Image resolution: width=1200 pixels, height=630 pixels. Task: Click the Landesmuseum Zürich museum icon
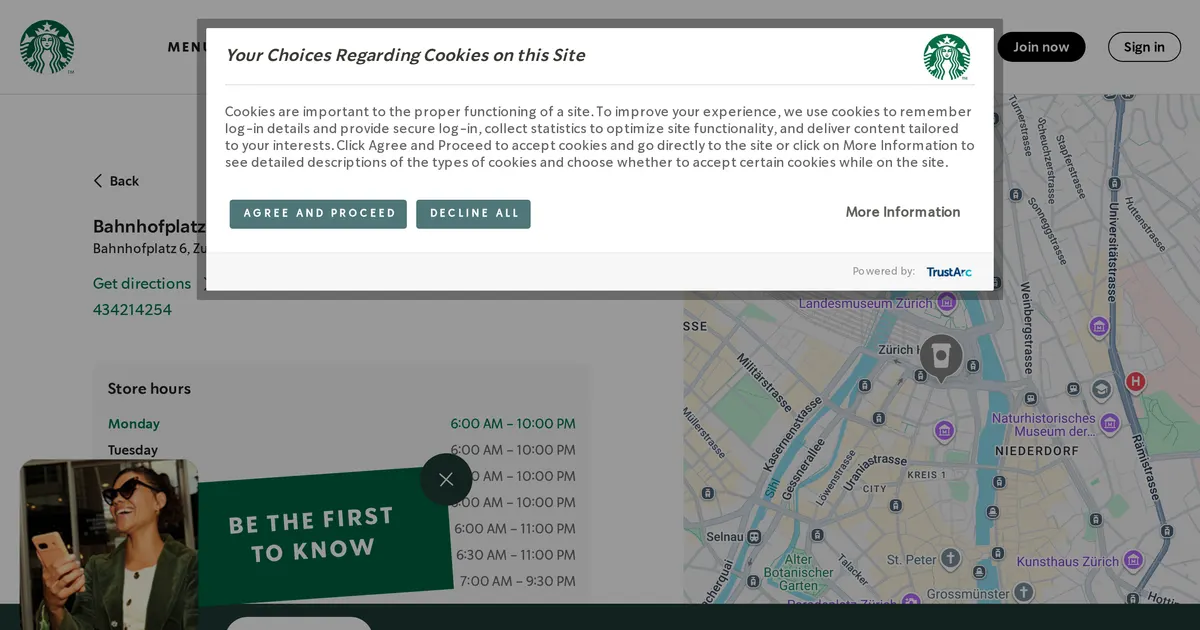point(947,300)
